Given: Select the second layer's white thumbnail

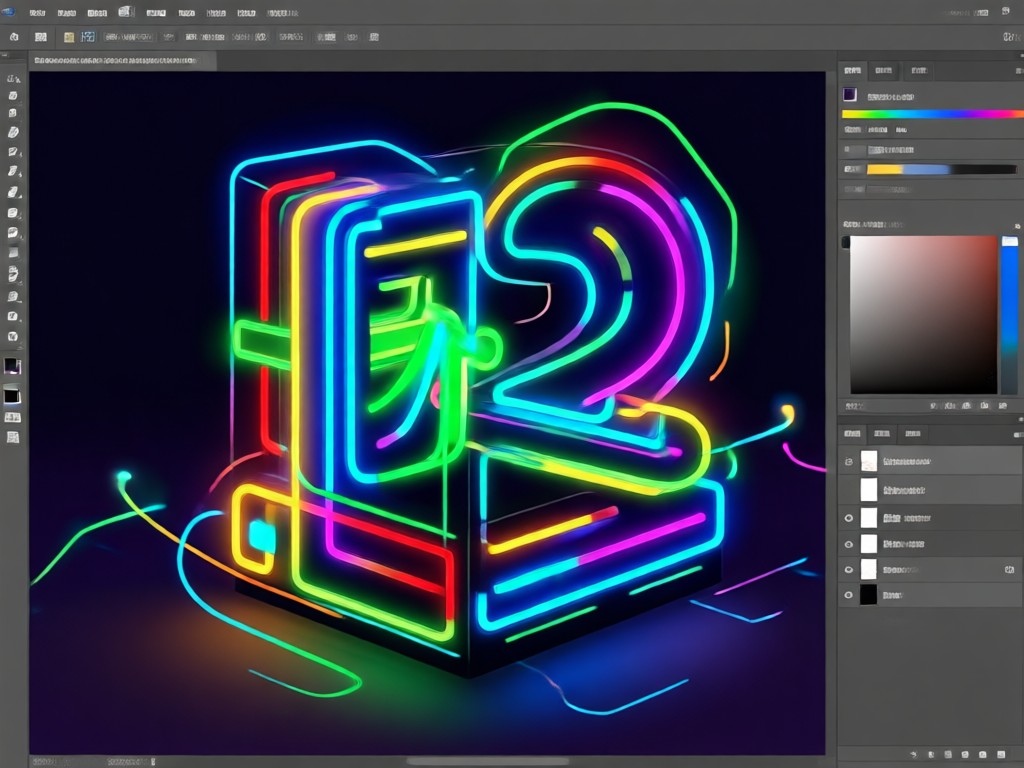Looking at the screenshot, I should click(869, 489).
